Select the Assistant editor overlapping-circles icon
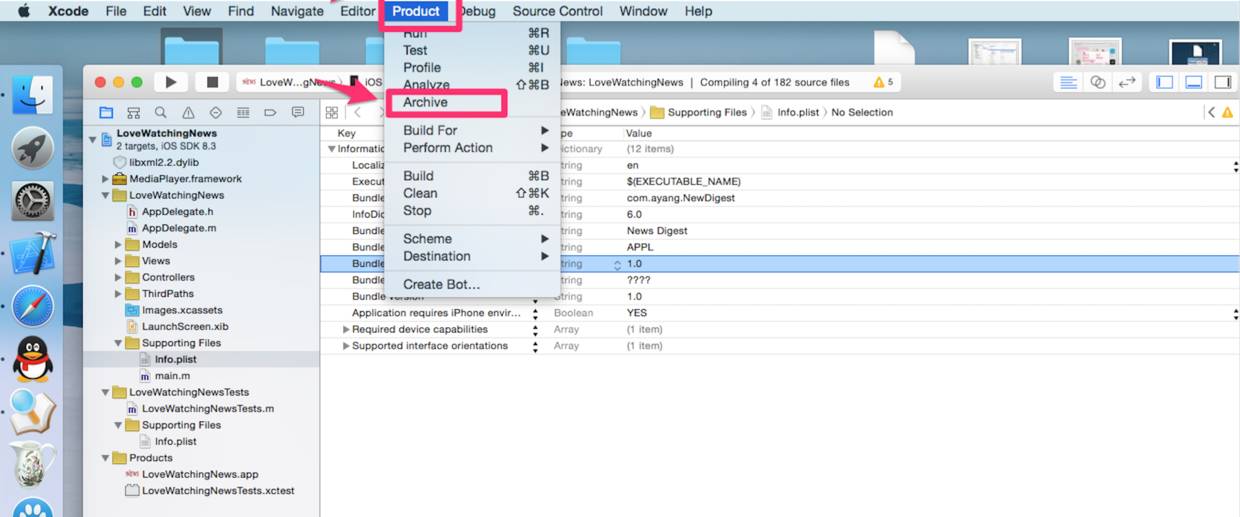This screenshot has height=517, width=1240. tap(1098, 82)
